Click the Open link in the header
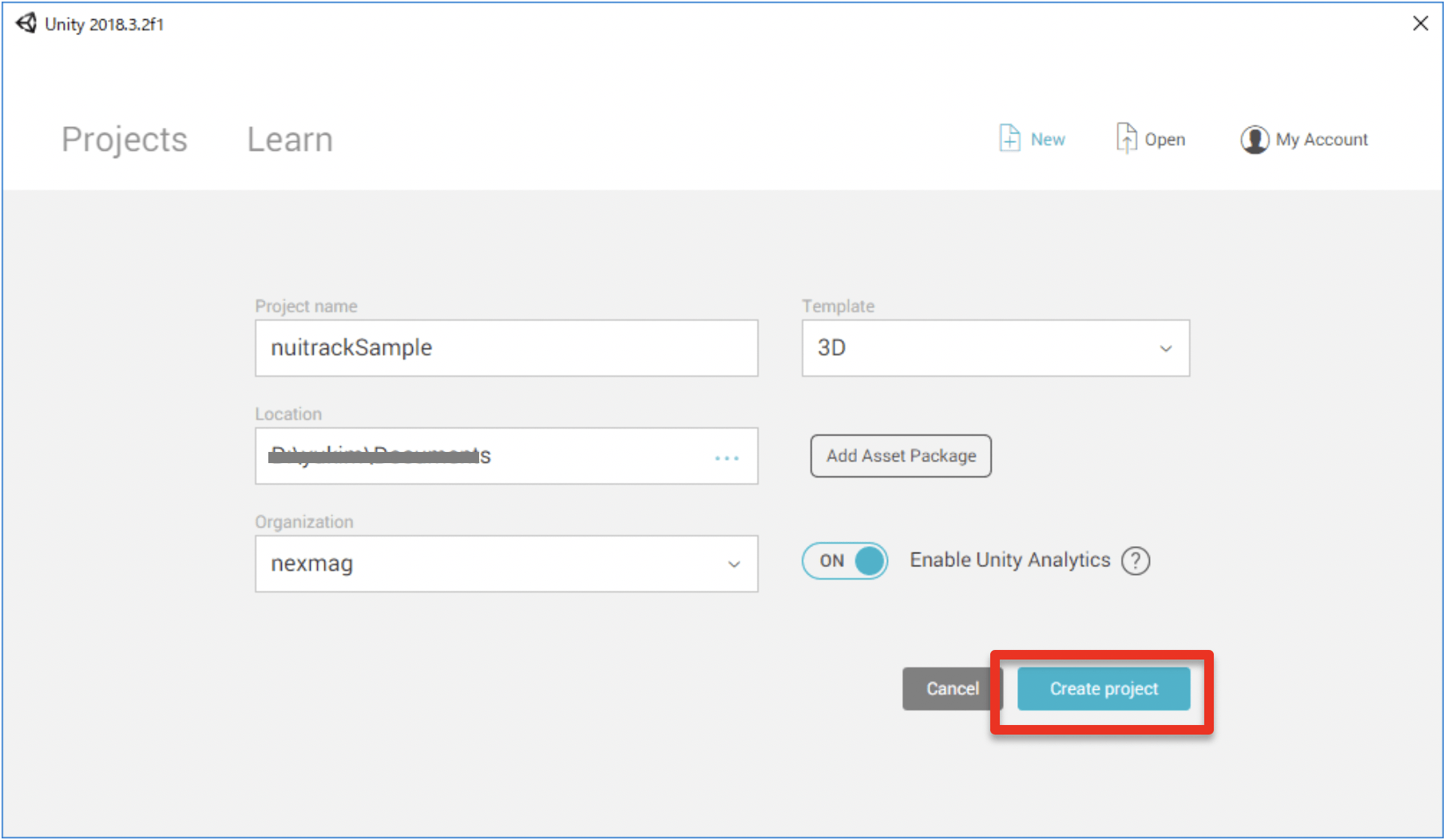 pyautogui.click(x=1165, y=140)
